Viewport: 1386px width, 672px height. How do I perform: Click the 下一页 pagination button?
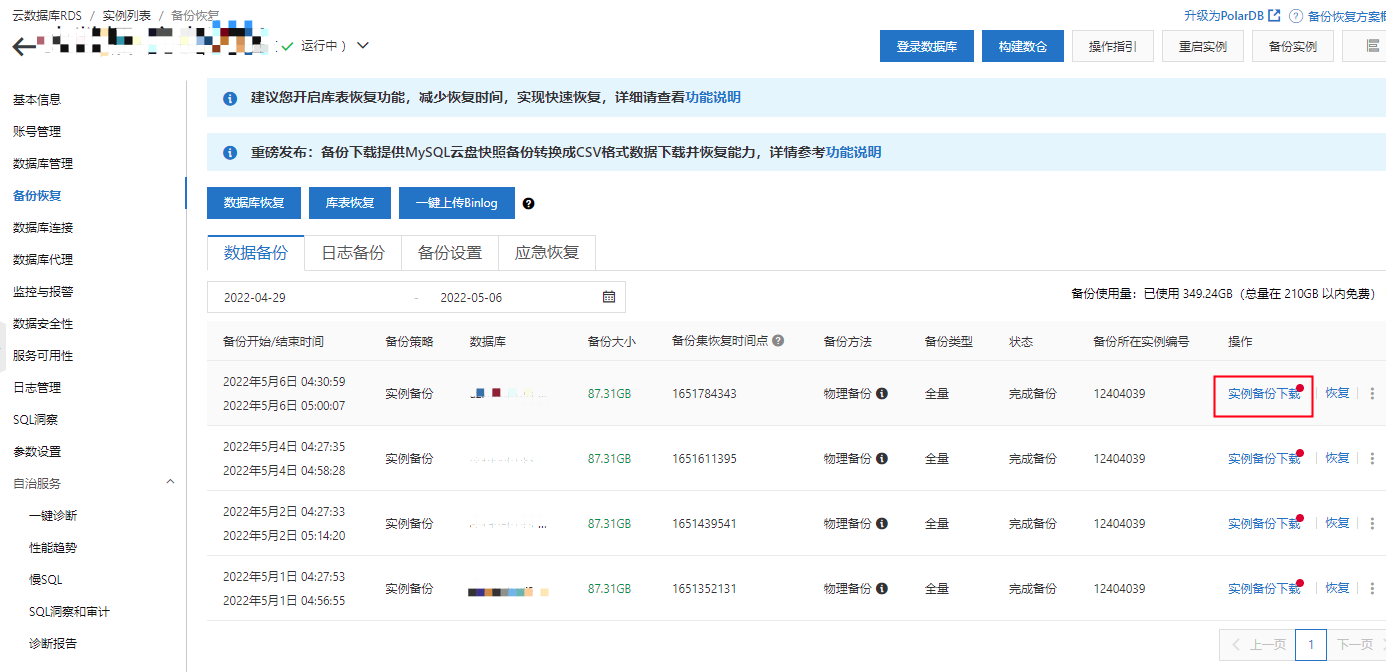point(1357,645)
